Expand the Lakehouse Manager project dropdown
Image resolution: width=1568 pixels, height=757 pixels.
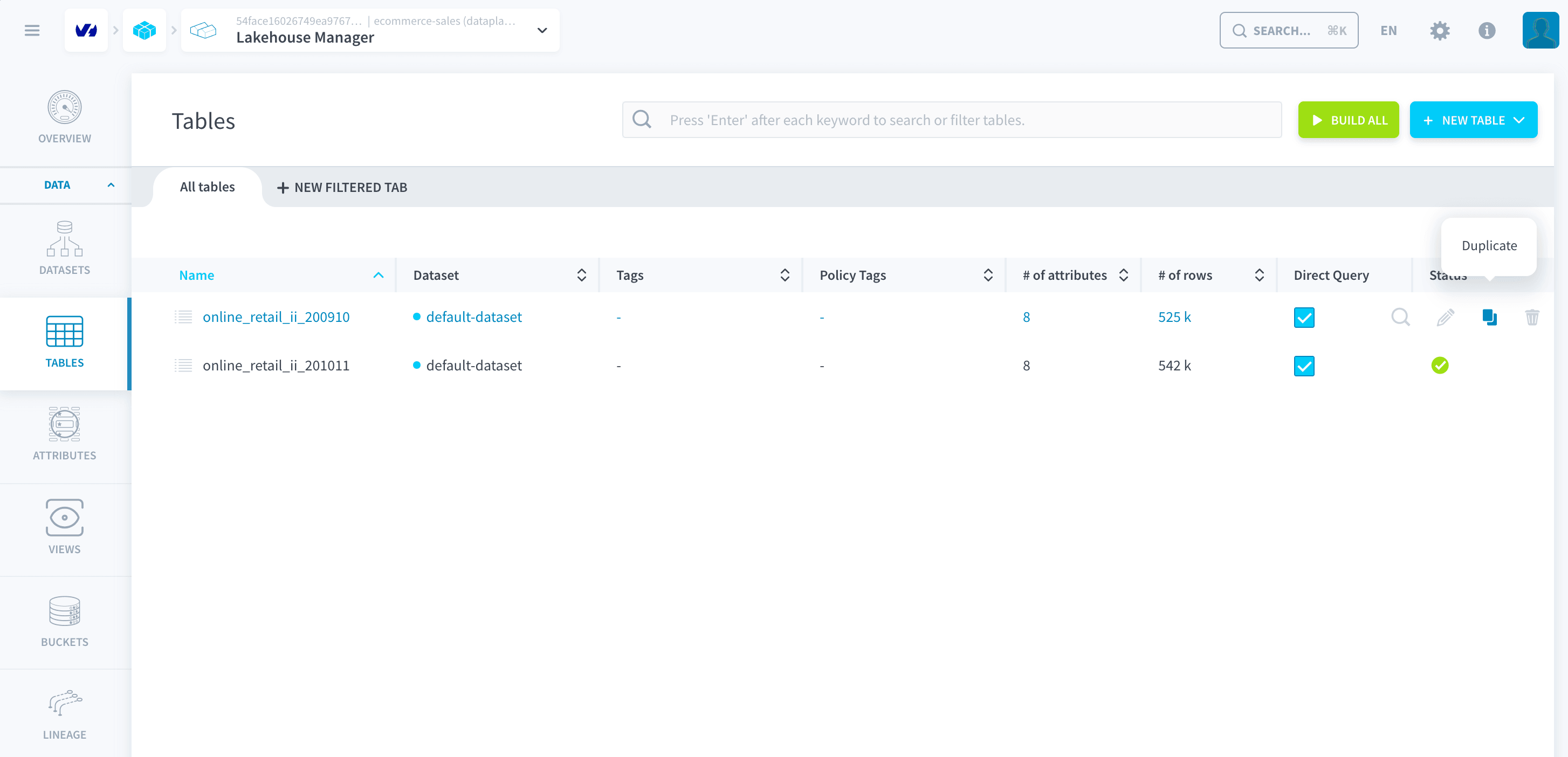click(542, 30)
